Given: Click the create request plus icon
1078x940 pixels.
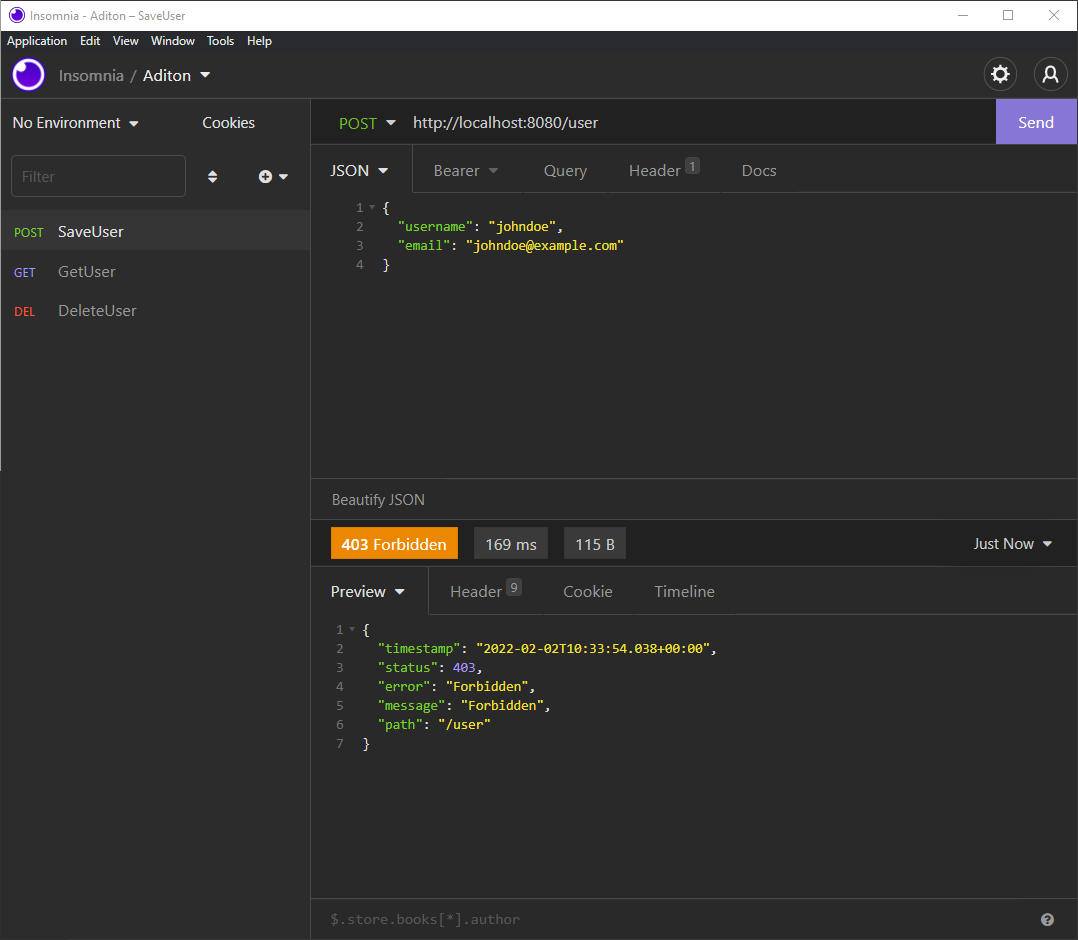Looking at the screenshot, I should tap(265, 177).
